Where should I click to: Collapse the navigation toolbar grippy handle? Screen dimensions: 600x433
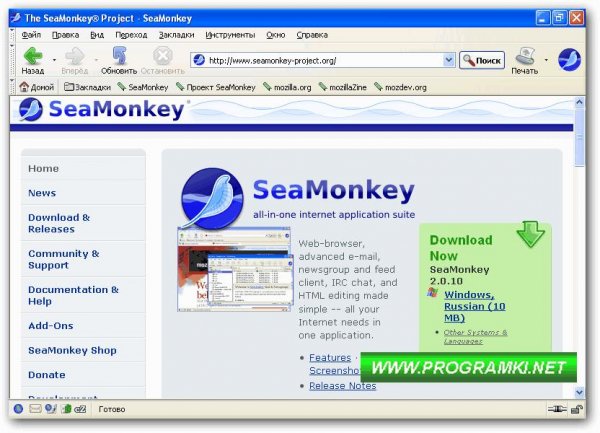point(13,59)
